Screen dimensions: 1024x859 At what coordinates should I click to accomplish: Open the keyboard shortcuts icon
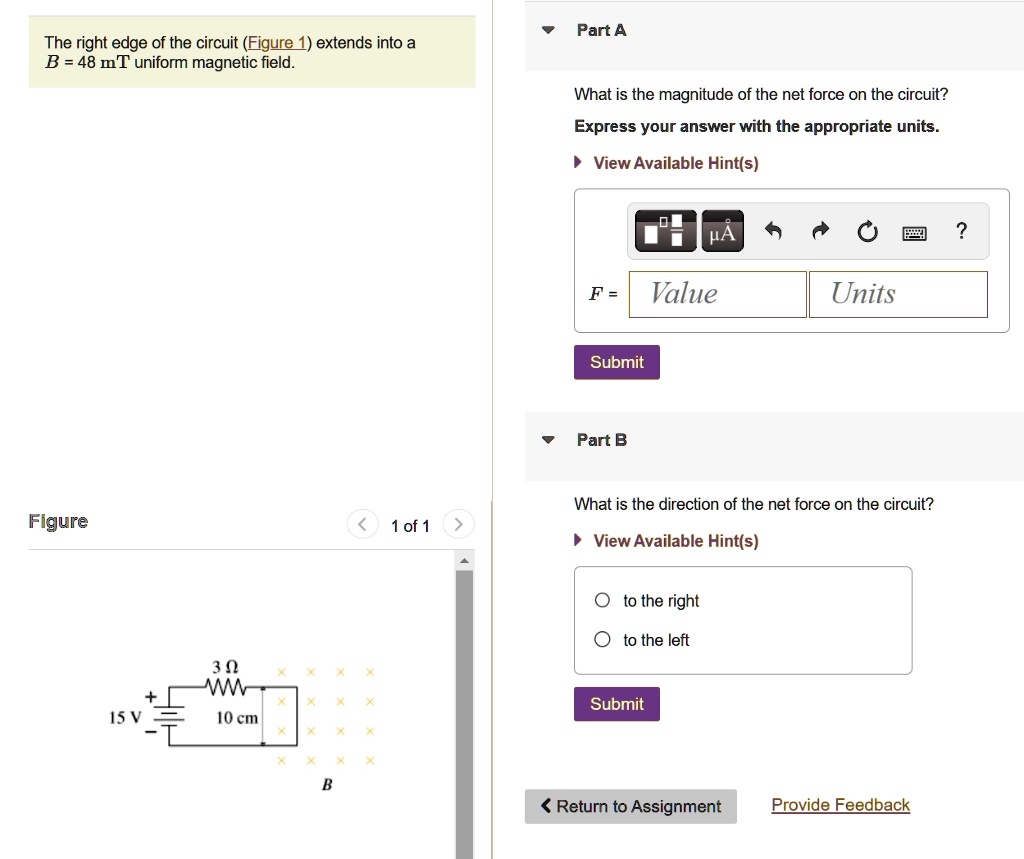pyautogui.click(x=914, y=231)
